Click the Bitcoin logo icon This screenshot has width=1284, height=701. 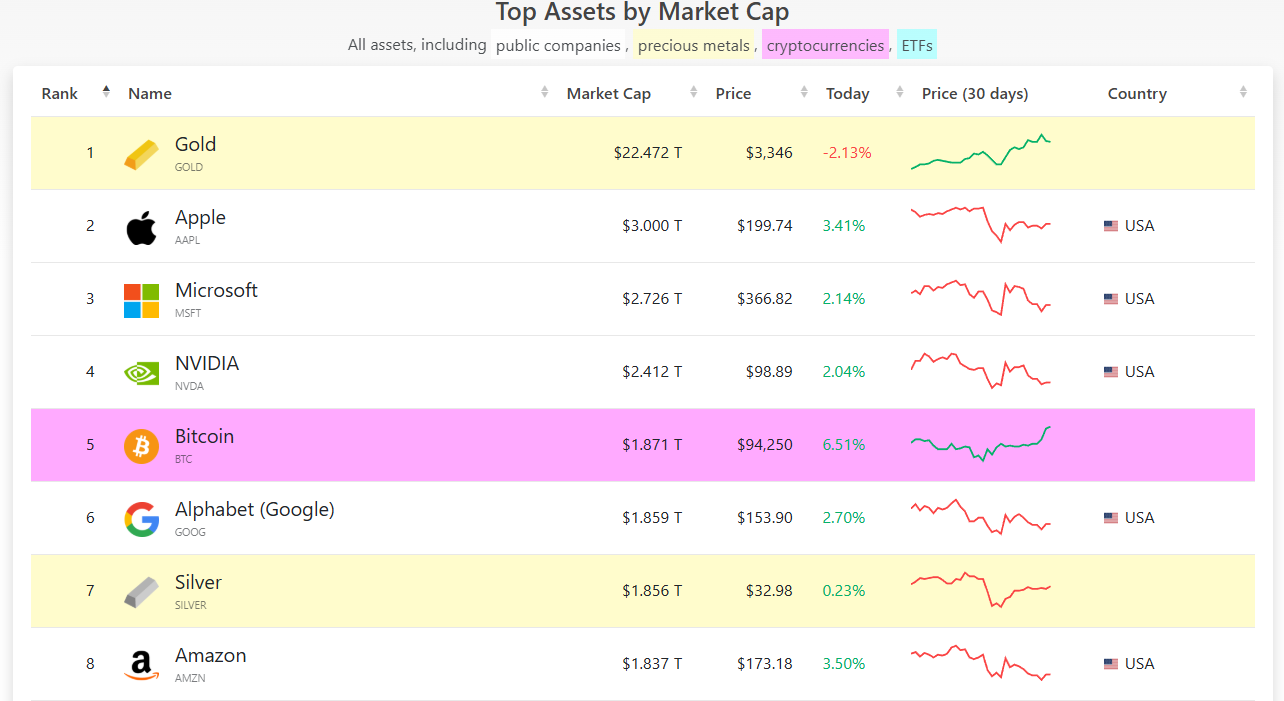pos(141,446)
